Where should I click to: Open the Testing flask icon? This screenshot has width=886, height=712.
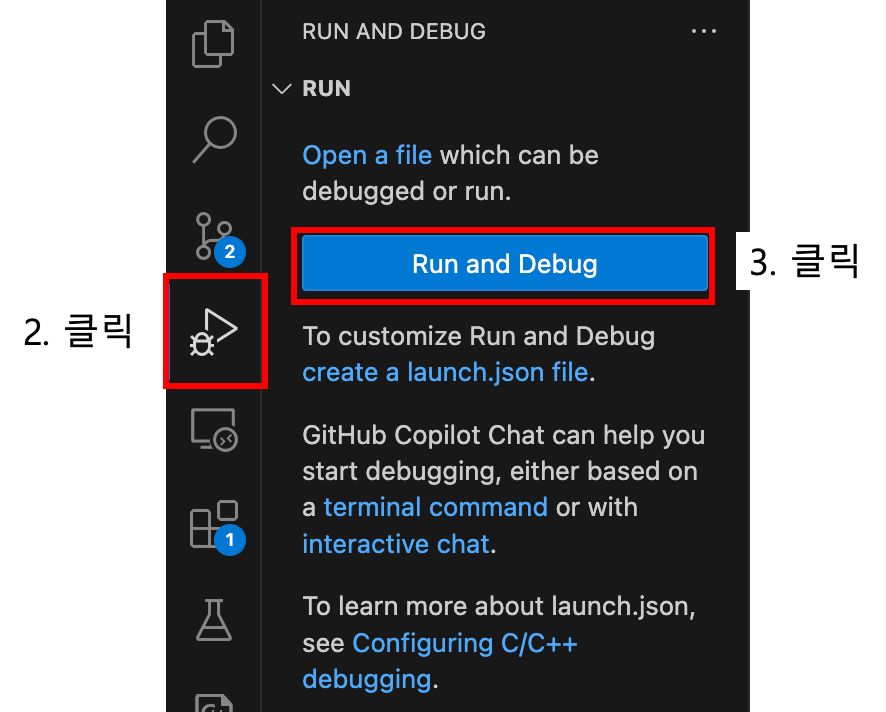pyautogui.click(x=214, y=620)
